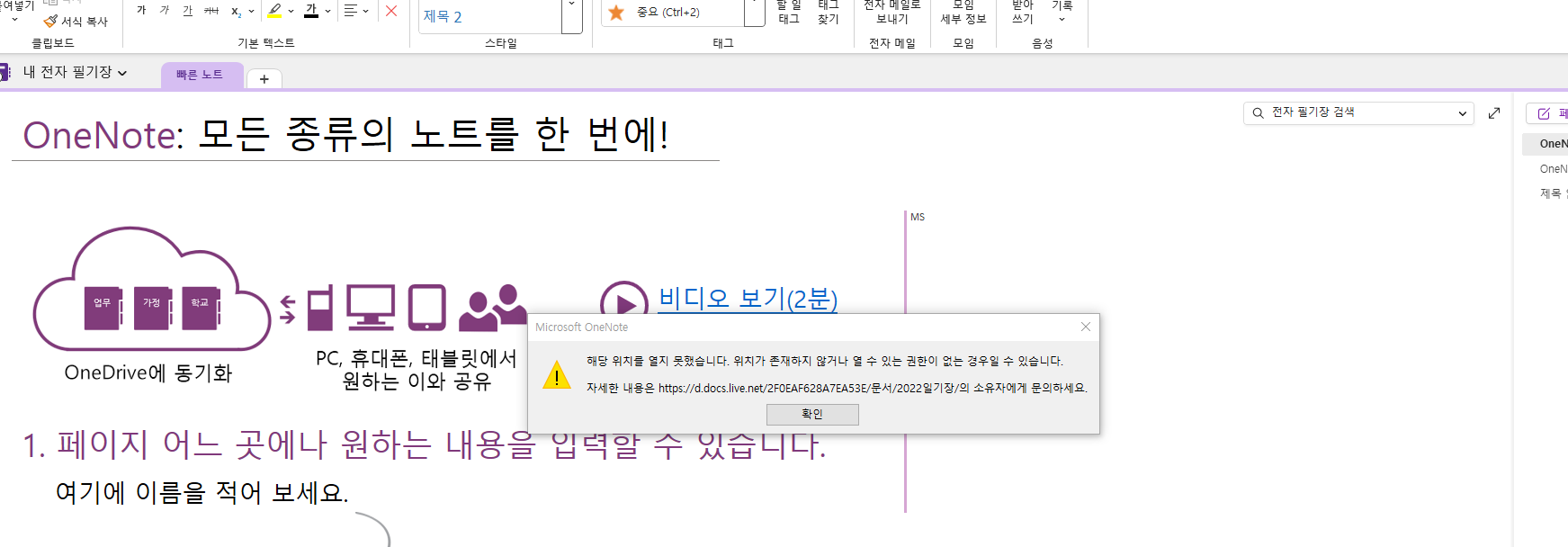Screen dimensions: 1568x547
Task: Open 모임 세부 정보
Action: pyautogui.click(x=963, y=13)
